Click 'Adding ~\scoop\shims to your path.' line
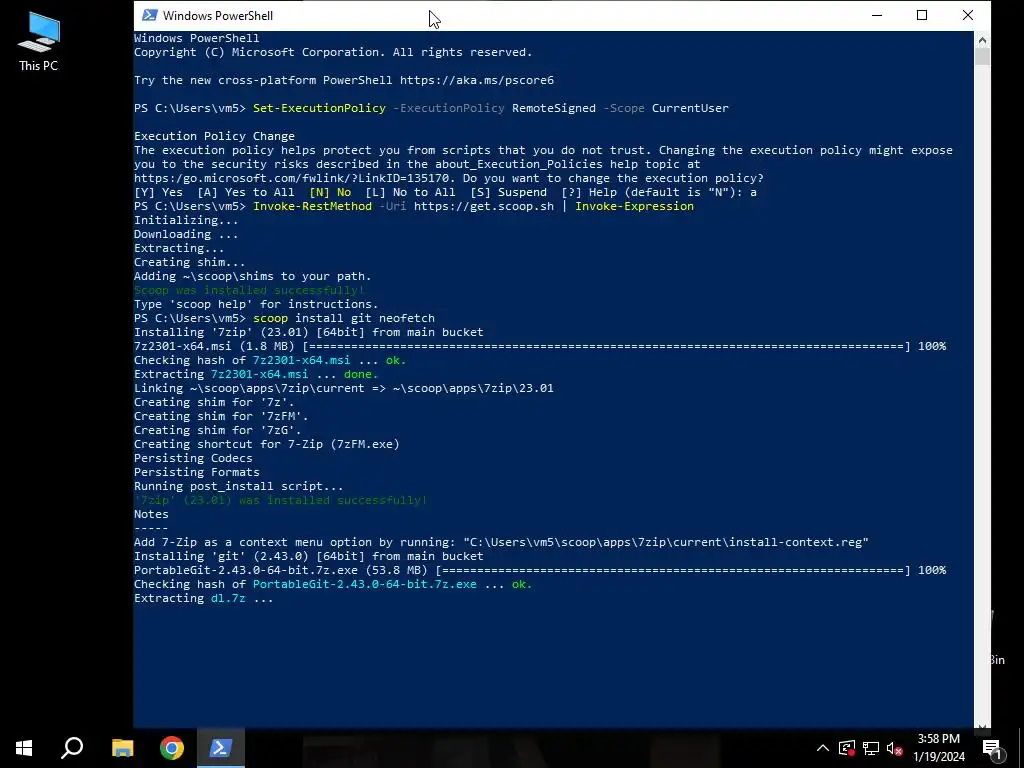This screenshot has height=768, width=1024. click(x=253, y=276)
